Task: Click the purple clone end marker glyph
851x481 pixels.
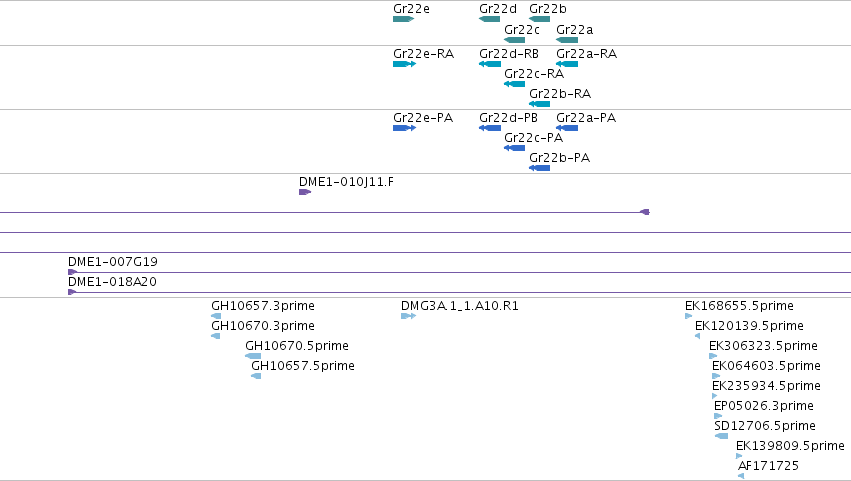Action: tap(645, 212)
